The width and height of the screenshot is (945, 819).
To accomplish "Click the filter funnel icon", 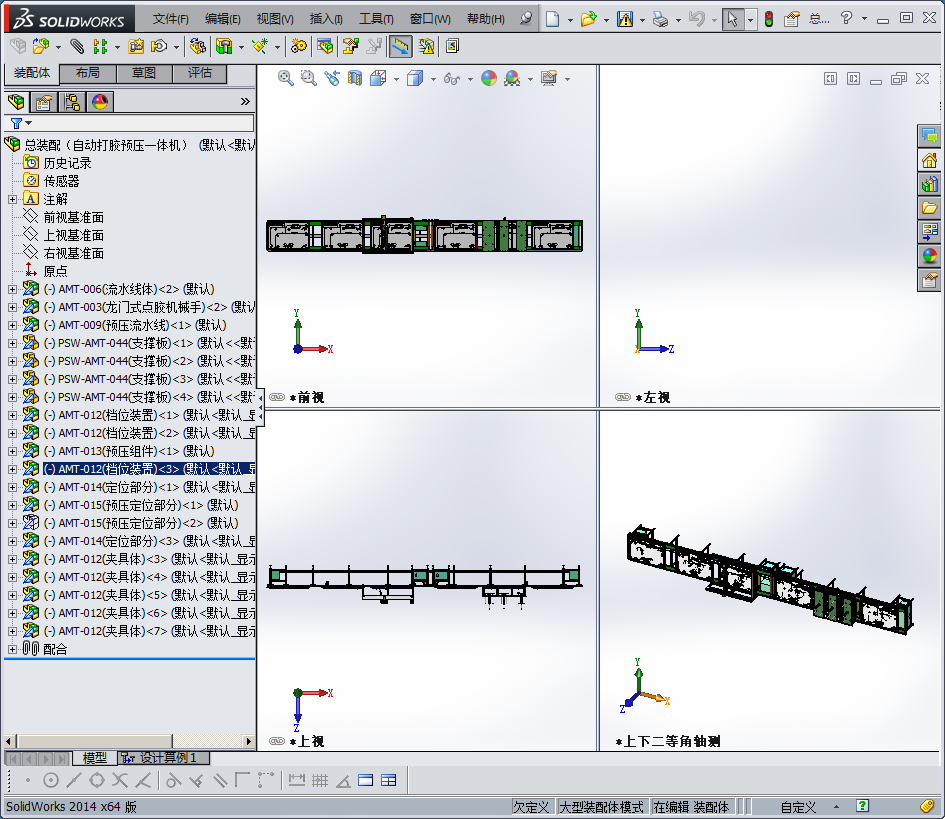I will [x=16, y=124].
